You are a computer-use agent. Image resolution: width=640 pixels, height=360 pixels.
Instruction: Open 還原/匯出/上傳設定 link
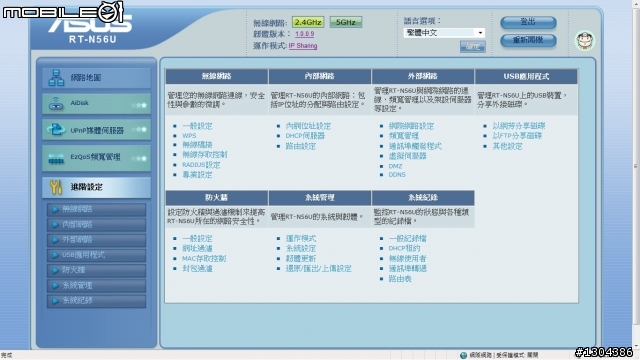point(318,269)
